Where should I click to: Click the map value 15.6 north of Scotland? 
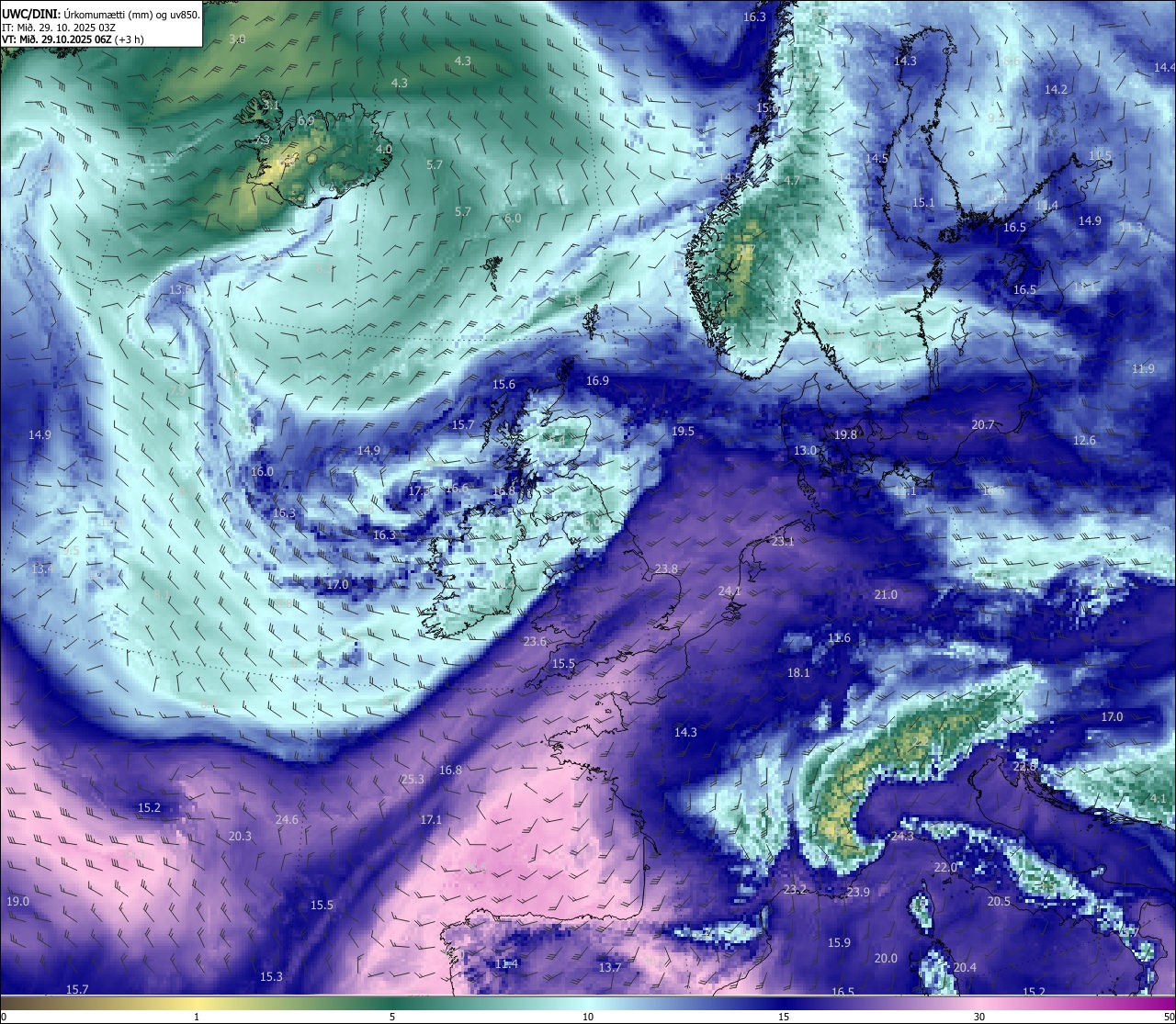[504, 385]
